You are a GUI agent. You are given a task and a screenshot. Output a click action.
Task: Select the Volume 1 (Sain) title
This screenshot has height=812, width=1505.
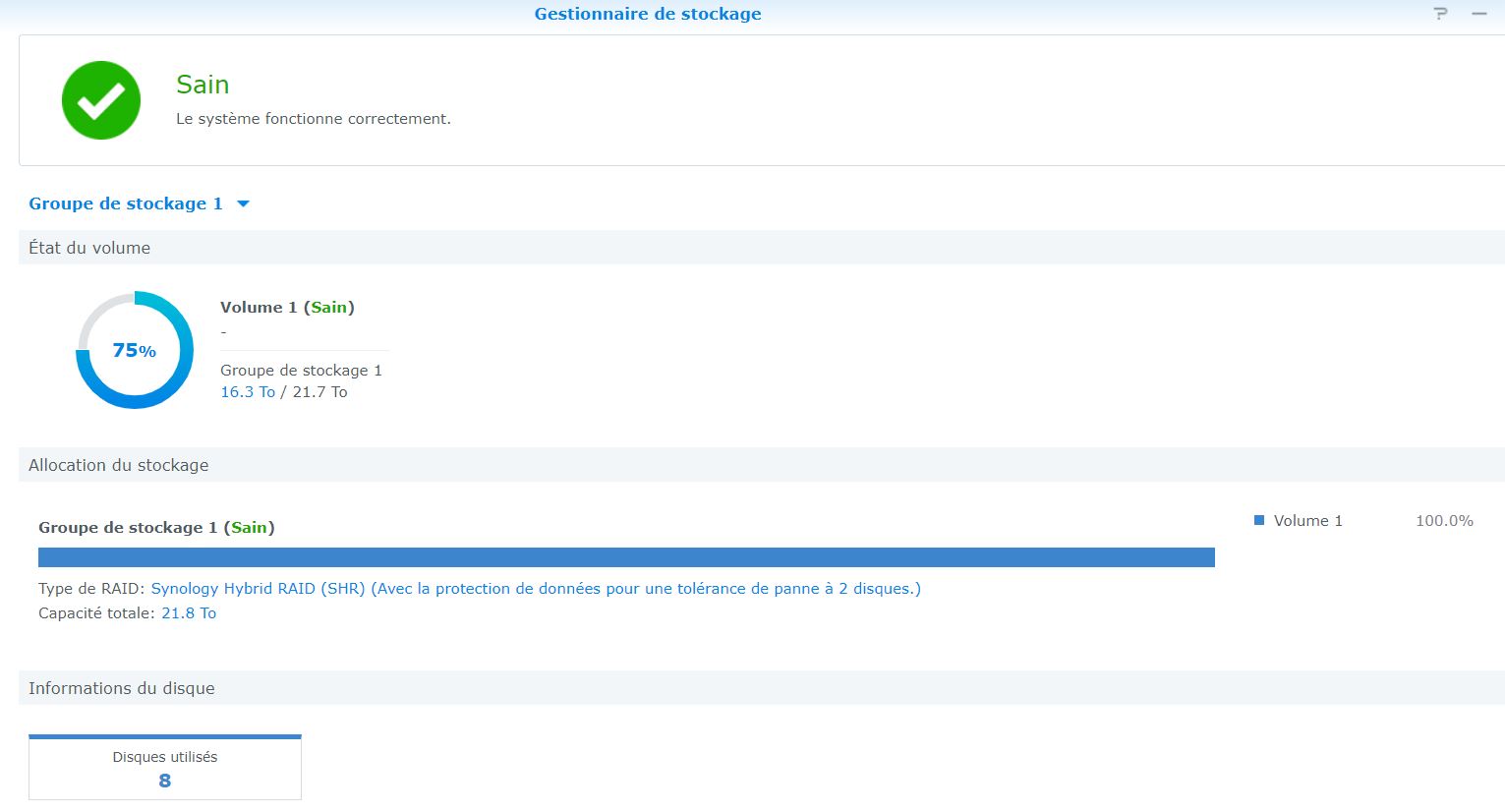(287, 308)
